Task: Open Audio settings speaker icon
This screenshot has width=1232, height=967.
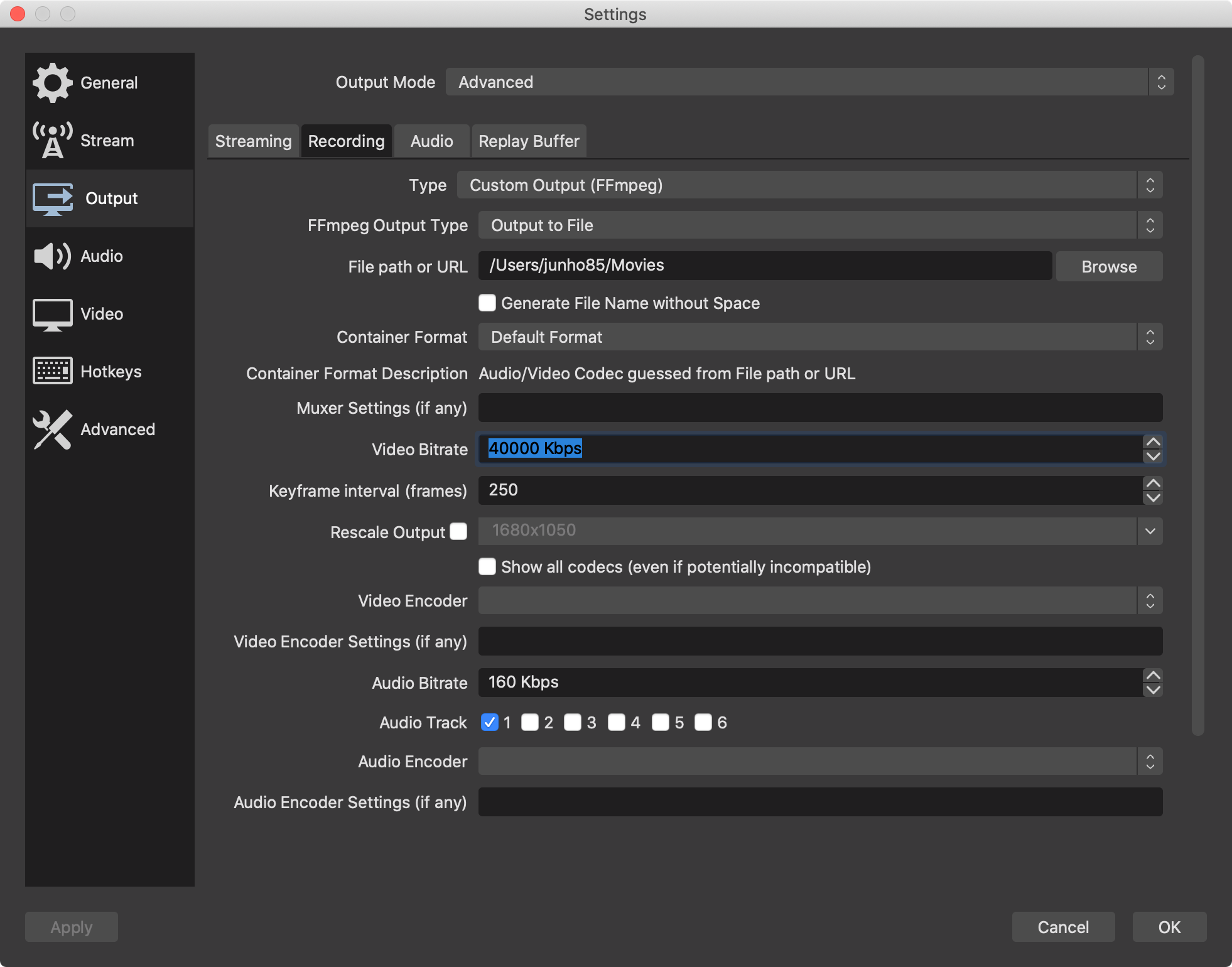Action: pos(53,256)
